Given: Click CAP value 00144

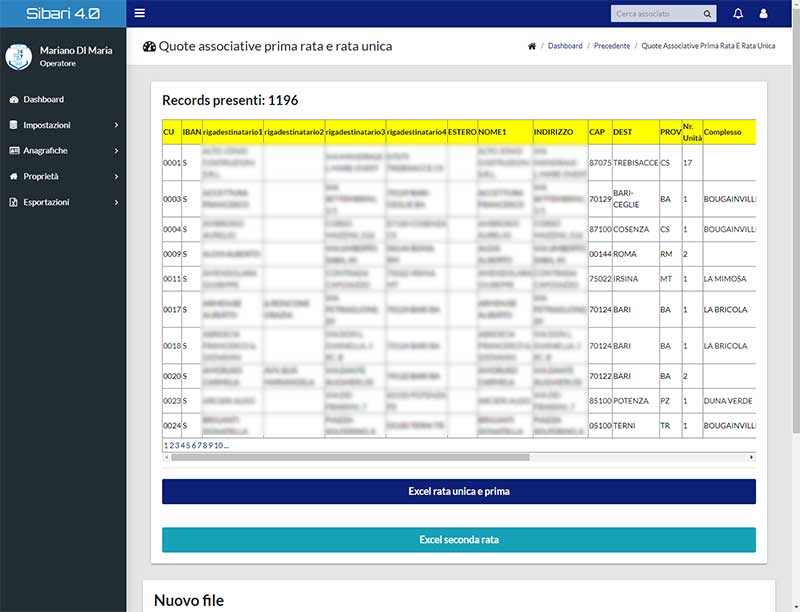Looking at the screenshot, I should point(600,254).
